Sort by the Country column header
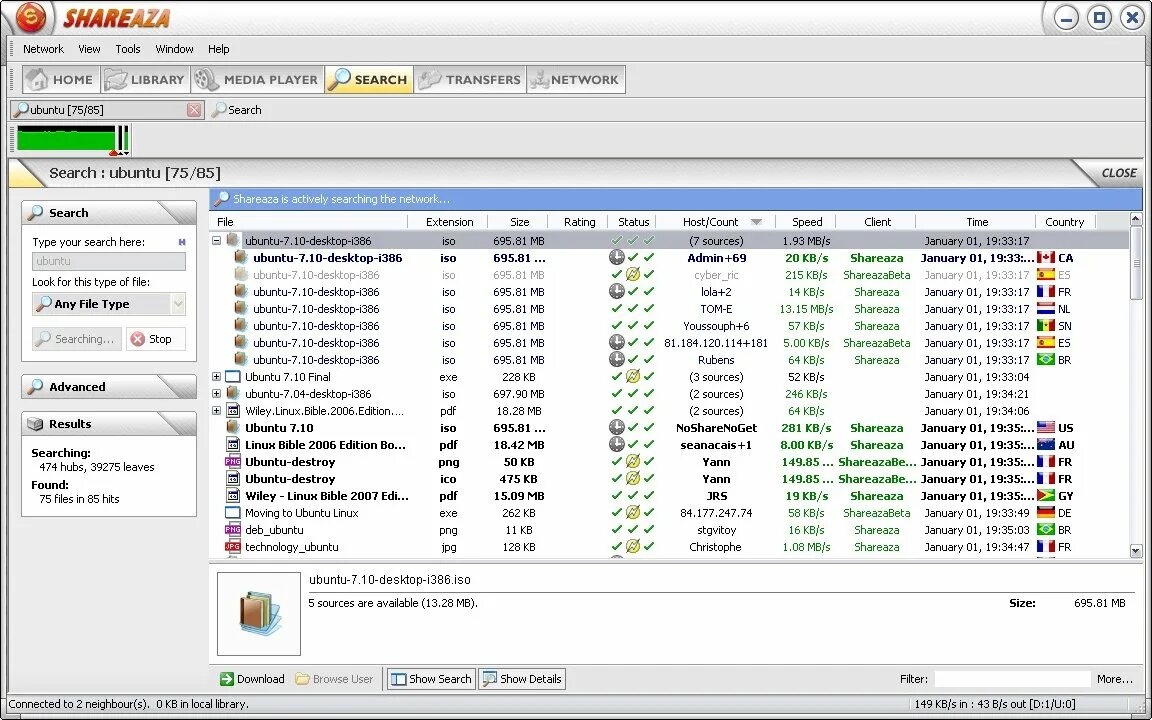Image resolution: width=1152 pixels, height=720 pixels. point(1064,222)
